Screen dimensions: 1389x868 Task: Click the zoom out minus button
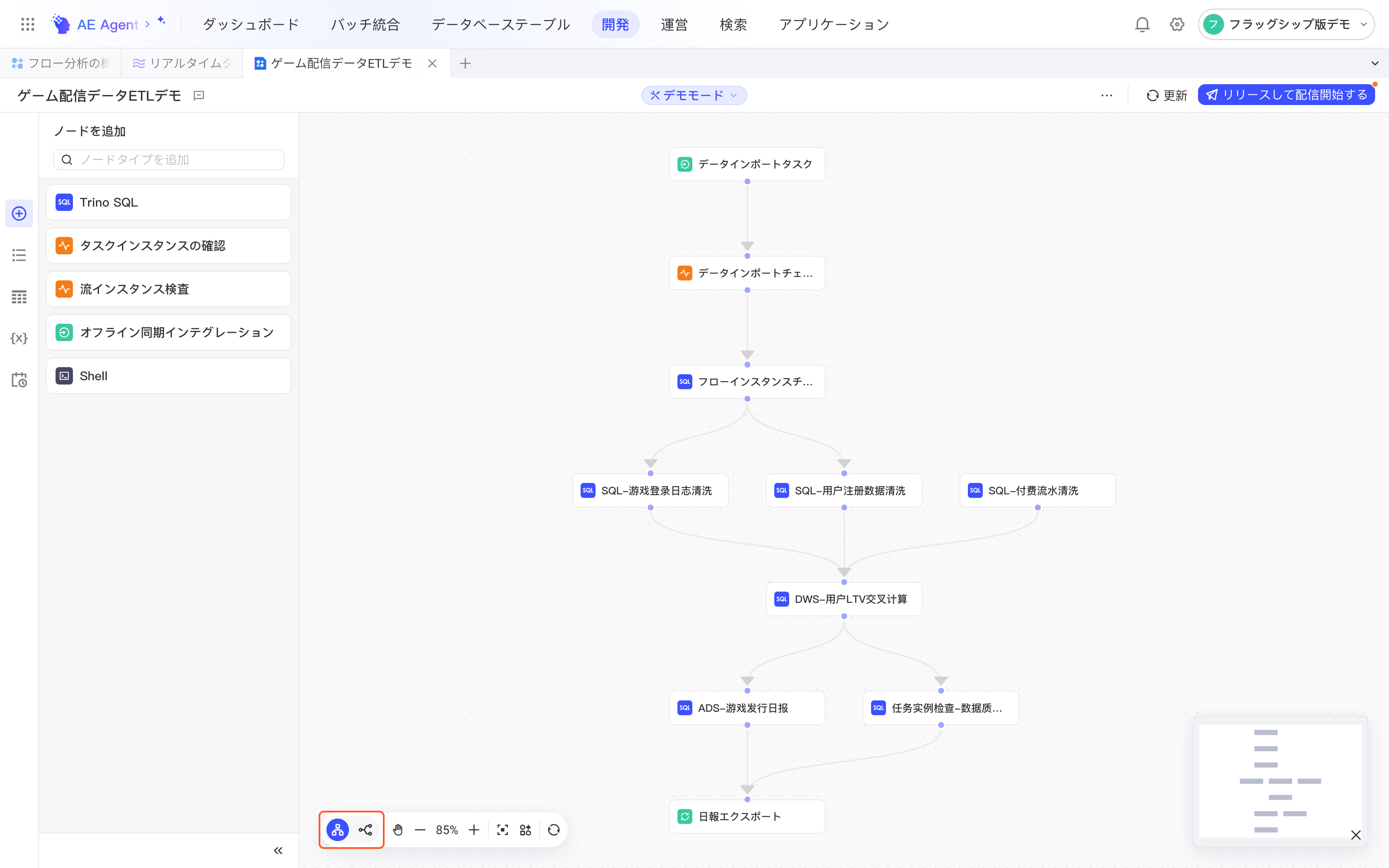[x=420, y=829]
